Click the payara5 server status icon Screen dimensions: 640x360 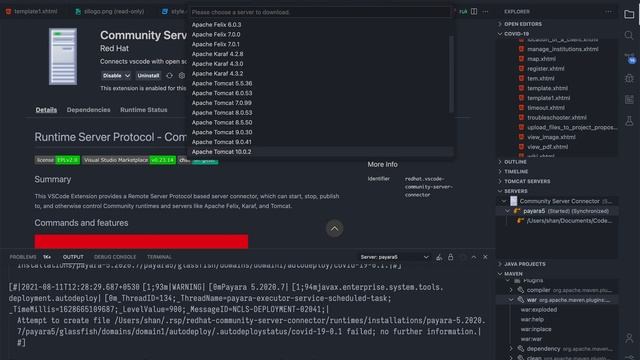pyautogui.click(x=517, y=211)
